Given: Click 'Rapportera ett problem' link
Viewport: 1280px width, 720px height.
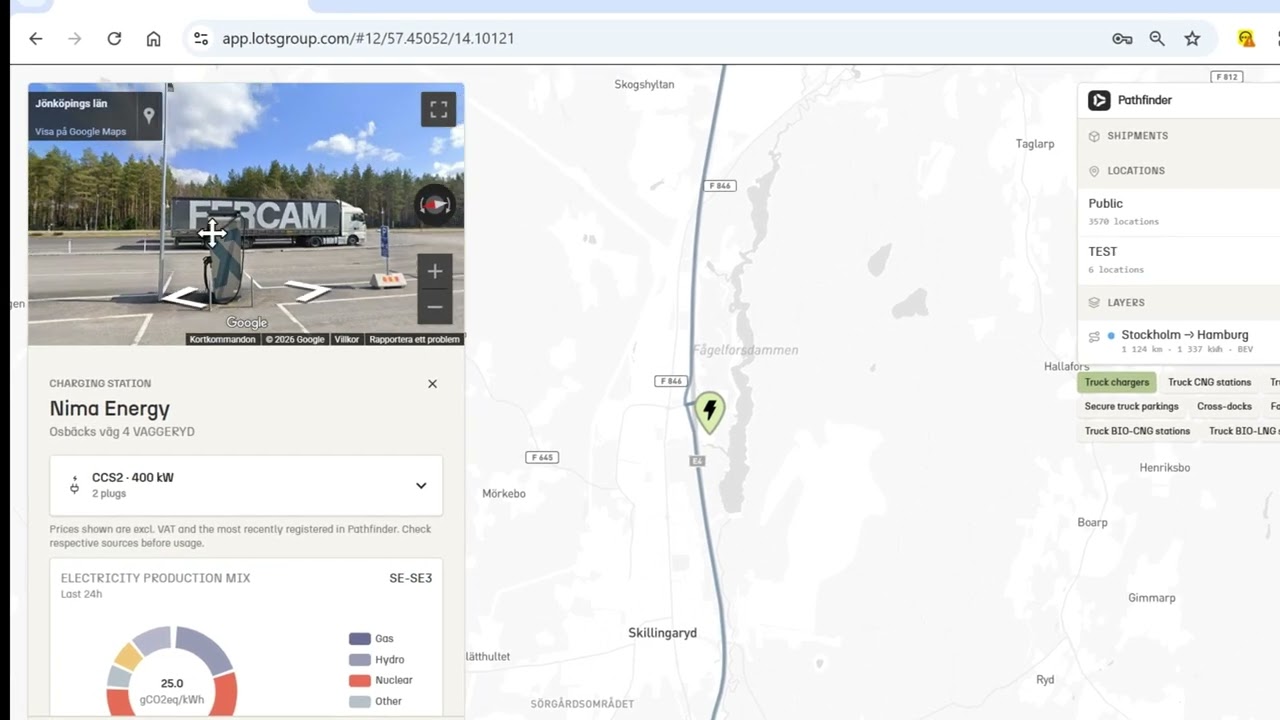Looking at the screenshot, I should [x=414, y=340].
